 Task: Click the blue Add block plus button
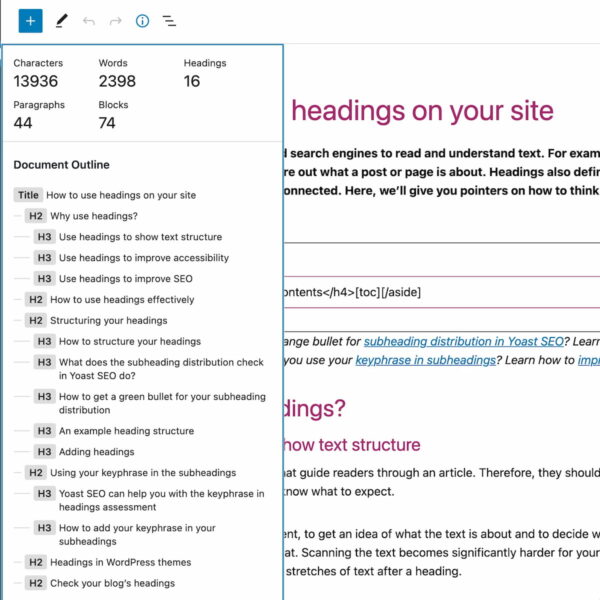coord(31,21)
